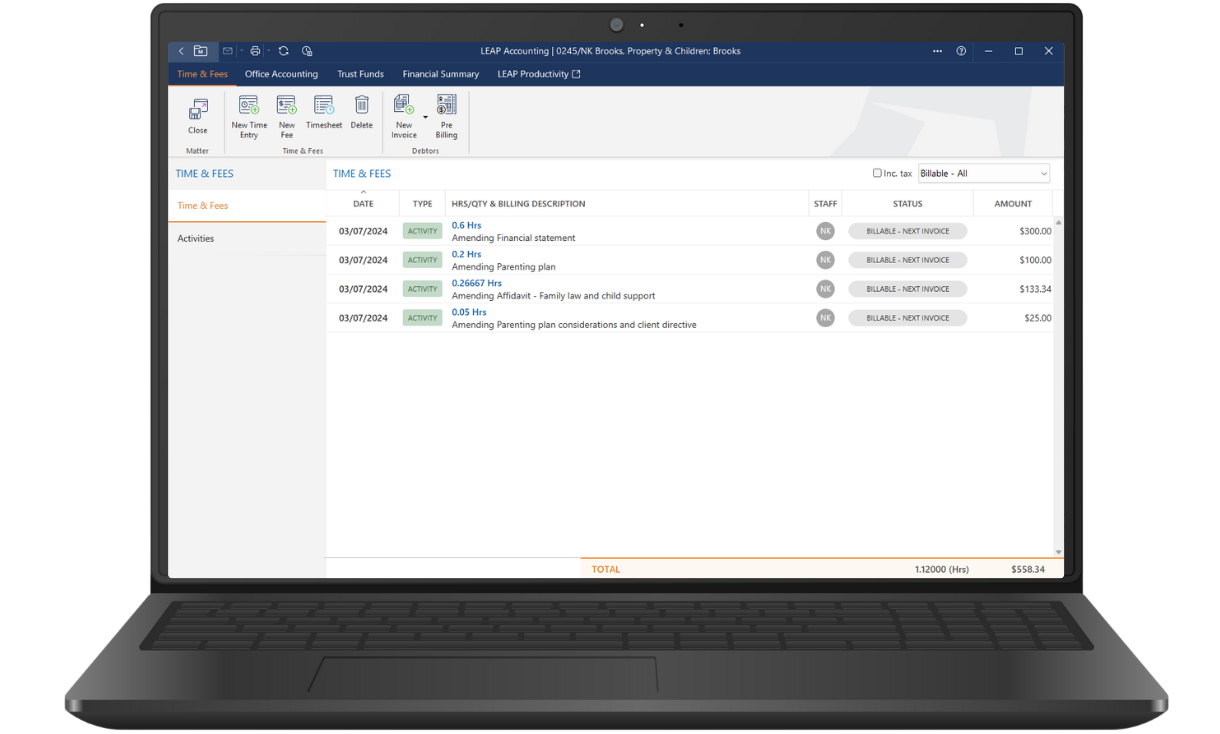Click the New Fee button
The width and height of the screenshot is (1220, 734).
pos(287,117)
